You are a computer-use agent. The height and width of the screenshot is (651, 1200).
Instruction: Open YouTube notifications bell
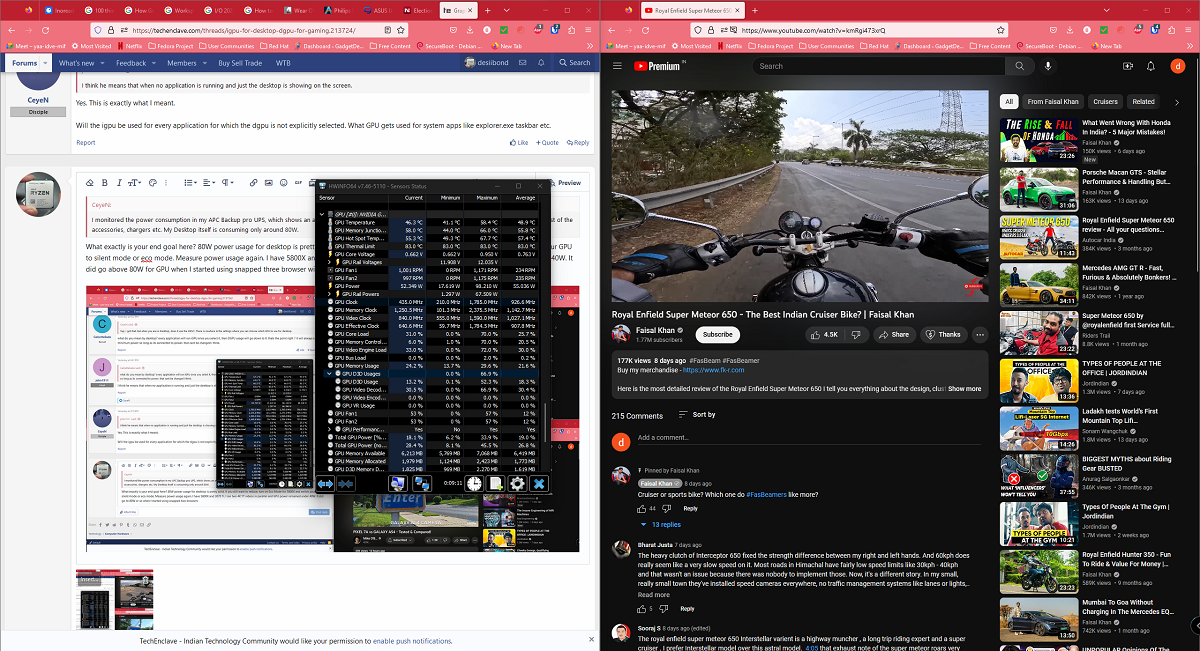click(1153, 66)
